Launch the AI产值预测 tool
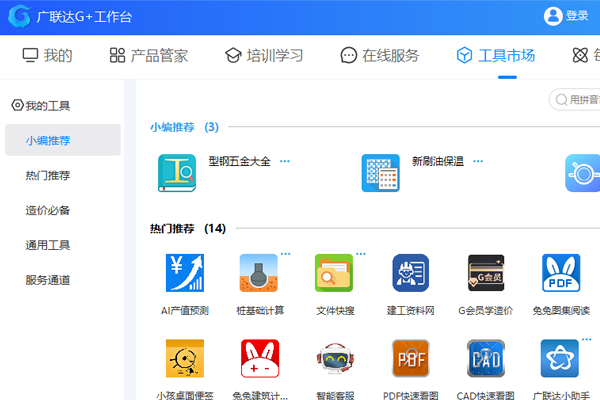The width and height of the screenshot is (600, 400). 184,273
